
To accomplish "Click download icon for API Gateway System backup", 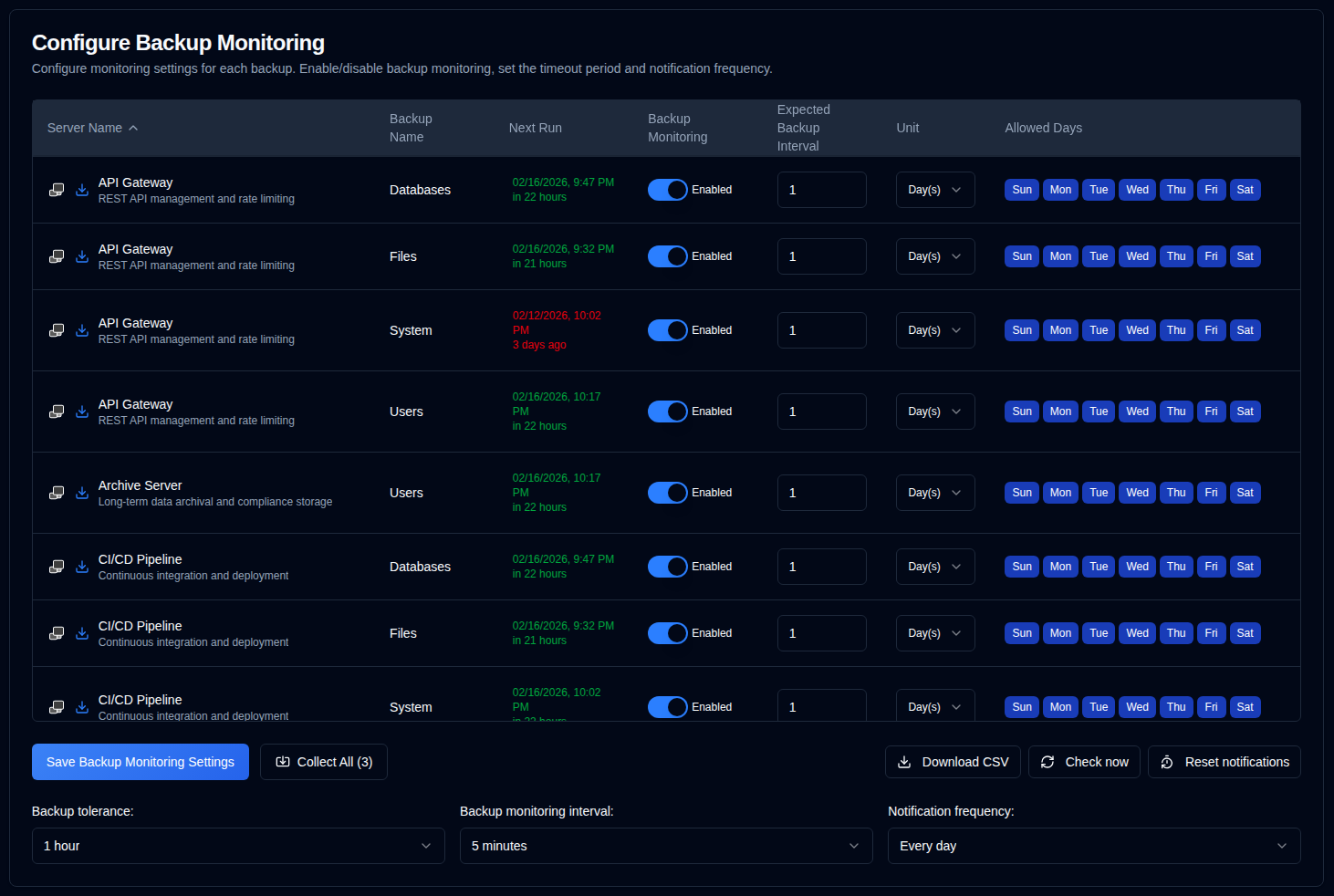I will [x=82, y=330].
